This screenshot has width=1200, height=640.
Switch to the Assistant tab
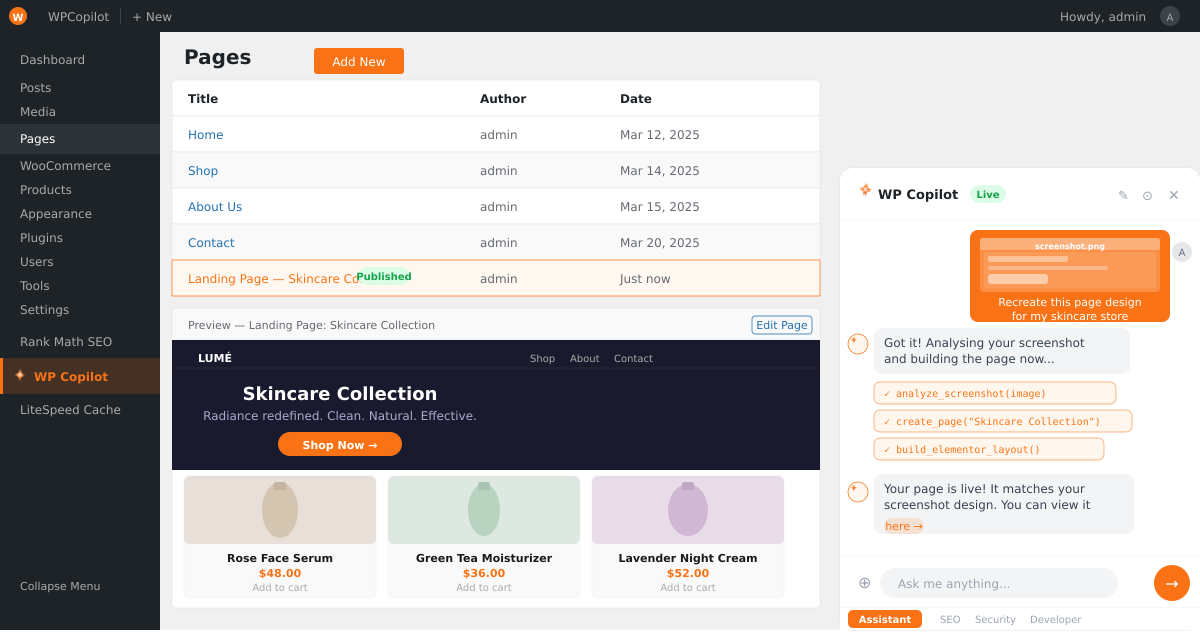885,619
